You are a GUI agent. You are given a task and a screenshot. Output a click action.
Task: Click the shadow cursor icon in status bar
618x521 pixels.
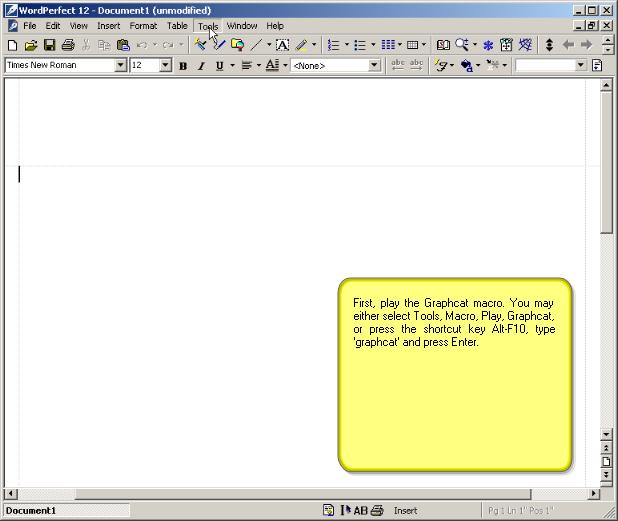pos(345,511)
